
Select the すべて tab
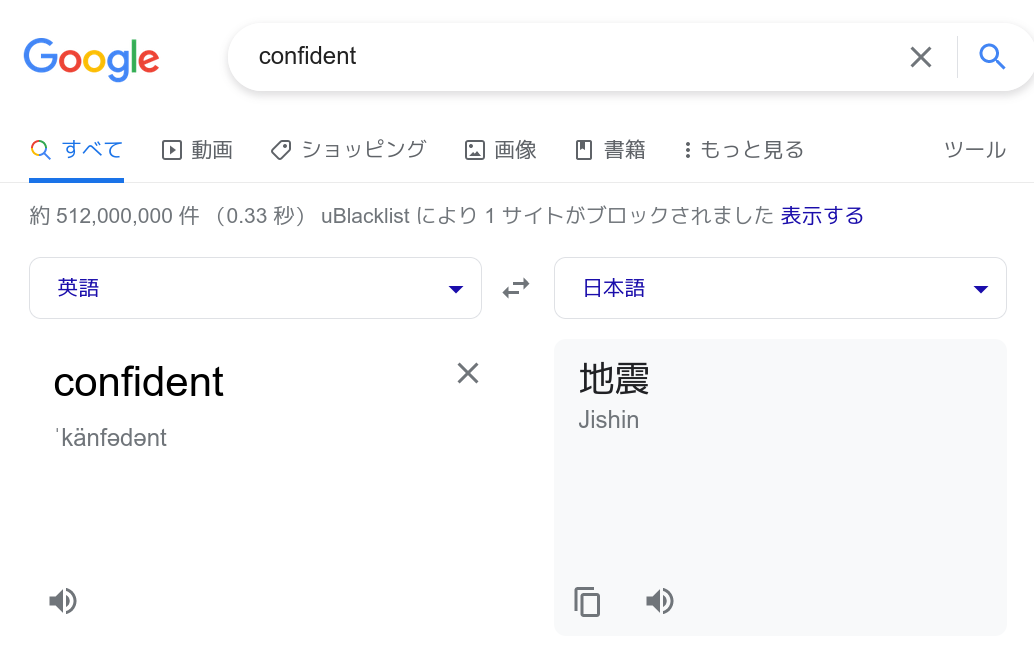coord(76,150)
